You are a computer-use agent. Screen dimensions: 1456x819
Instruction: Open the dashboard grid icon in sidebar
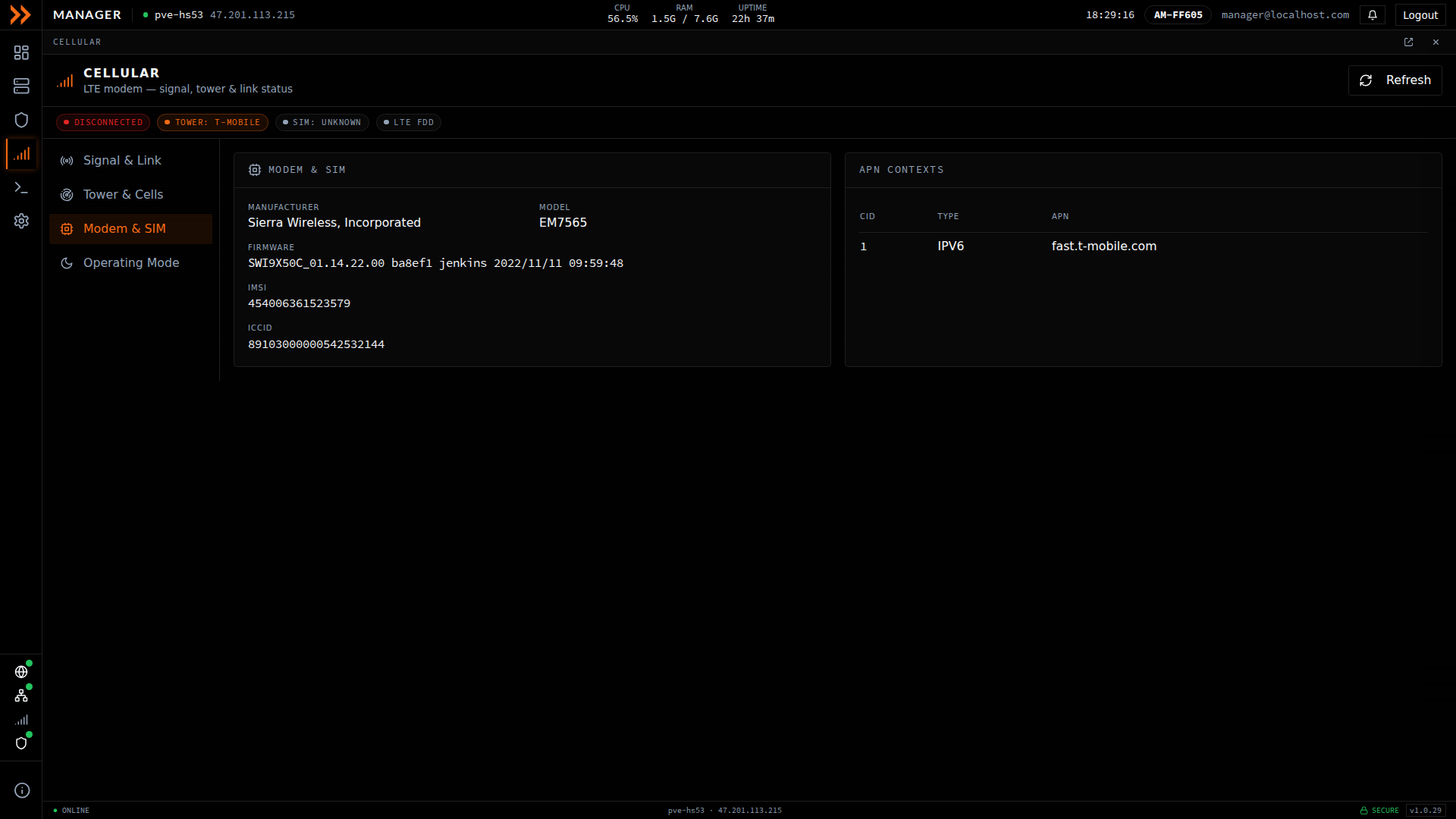[21, 52]
